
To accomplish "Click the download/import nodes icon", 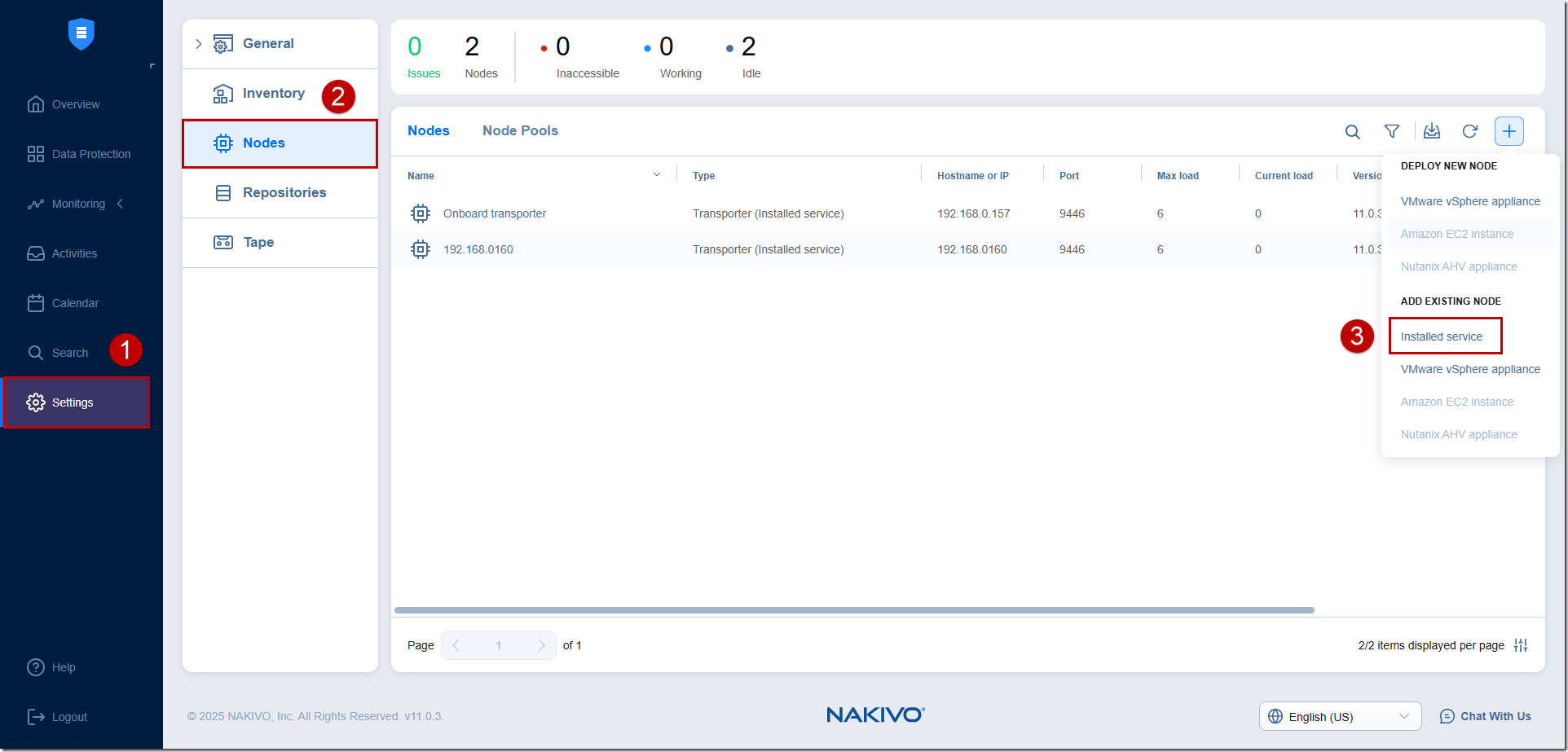I will (1432, 131).
